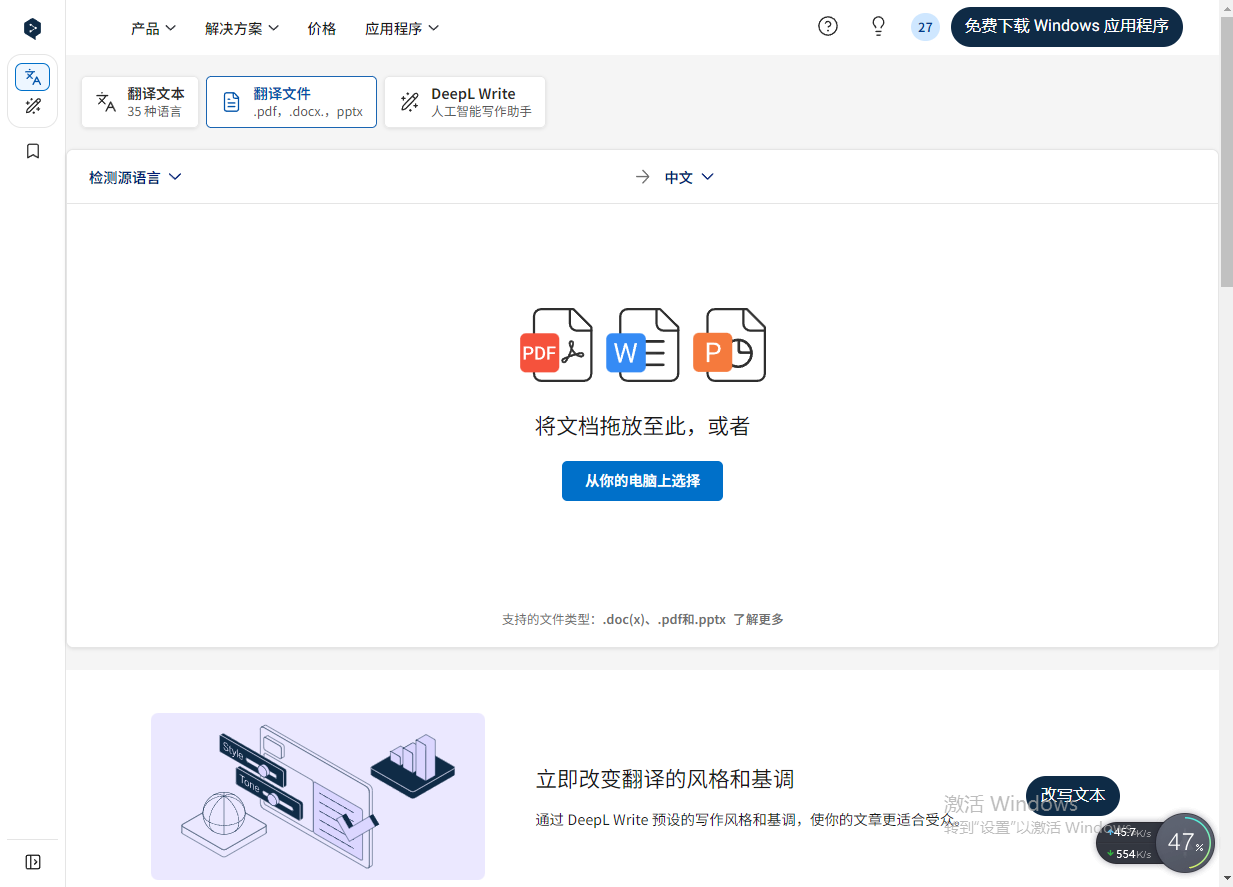This screenshot has height=887, width=1233.
Task: Click the supported types text .doc(x)、.pdf和.pptx
Action: tap(664, 619)
